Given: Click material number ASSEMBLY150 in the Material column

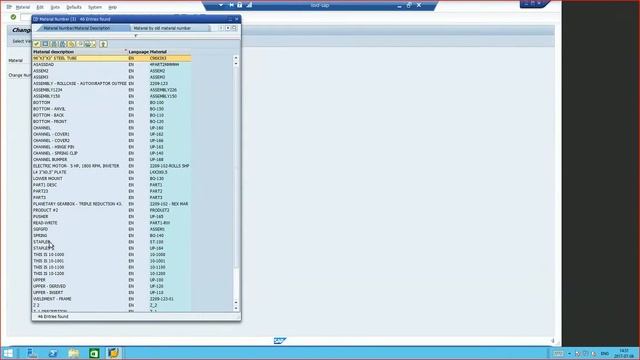Looking at the screenshot, I should point(163,96).
